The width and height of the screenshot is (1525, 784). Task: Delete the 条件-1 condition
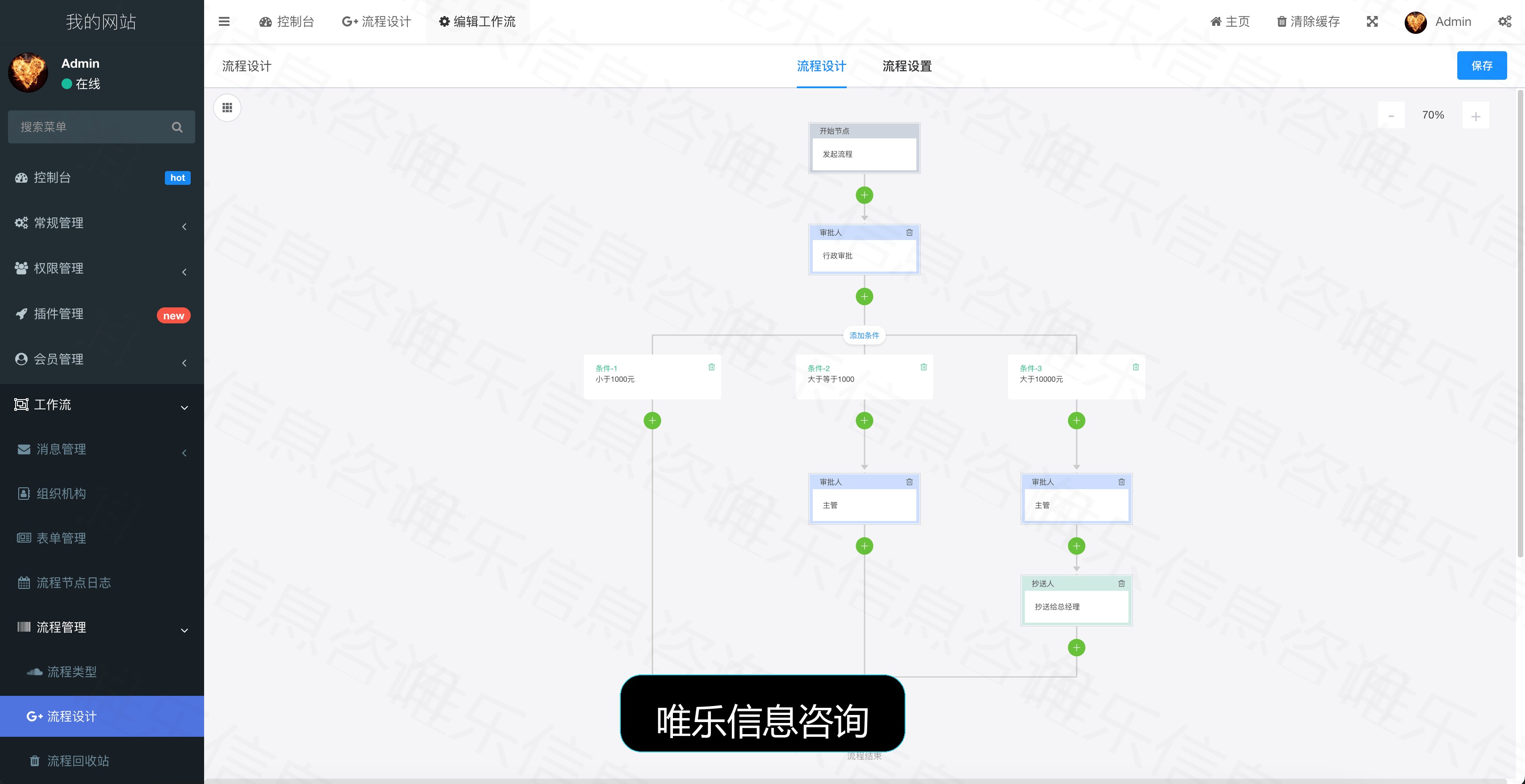712,367
